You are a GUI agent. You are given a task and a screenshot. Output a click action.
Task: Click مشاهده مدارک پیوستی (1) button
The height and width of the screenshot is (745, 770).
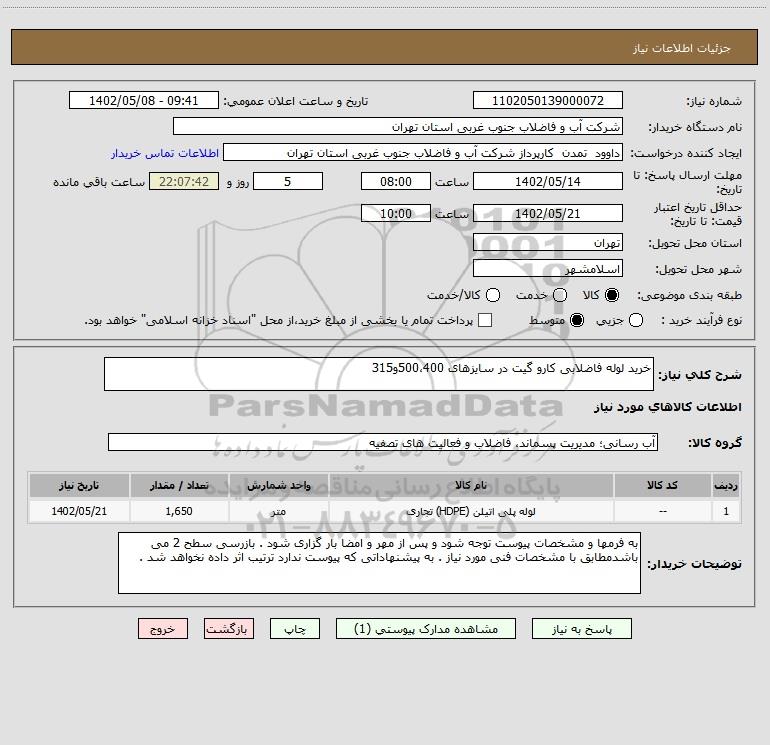[426, 629]
